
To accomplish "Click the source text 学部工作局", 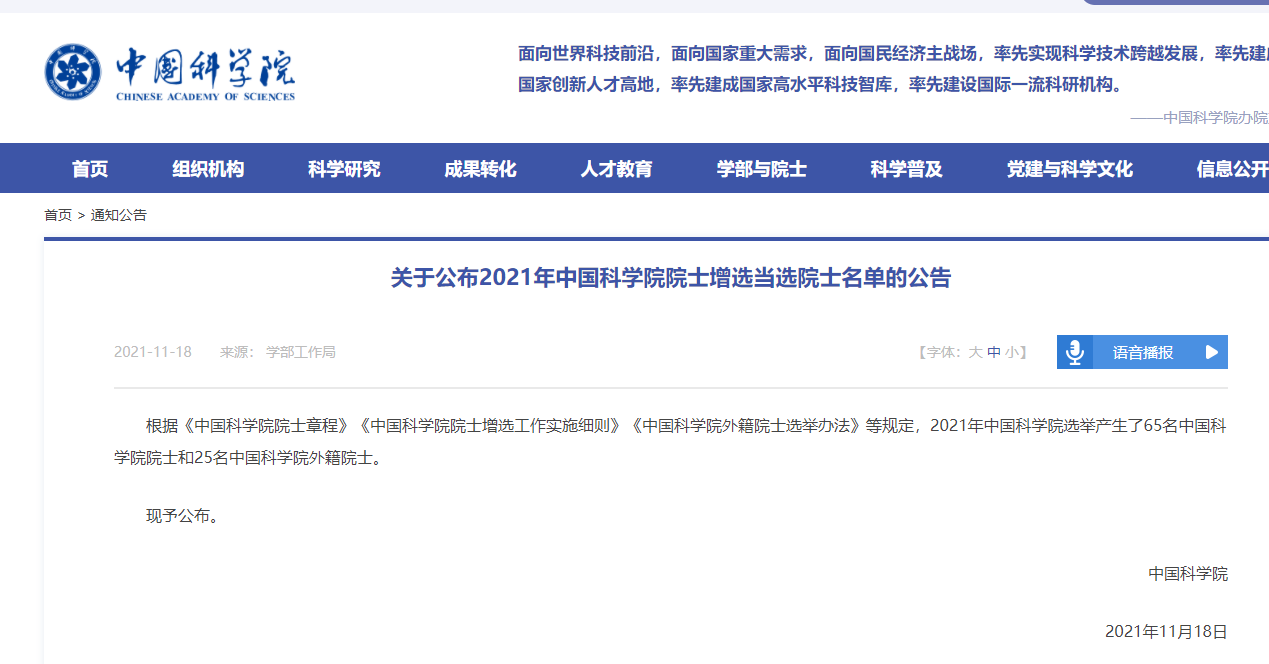I will (x=301, y=352).
